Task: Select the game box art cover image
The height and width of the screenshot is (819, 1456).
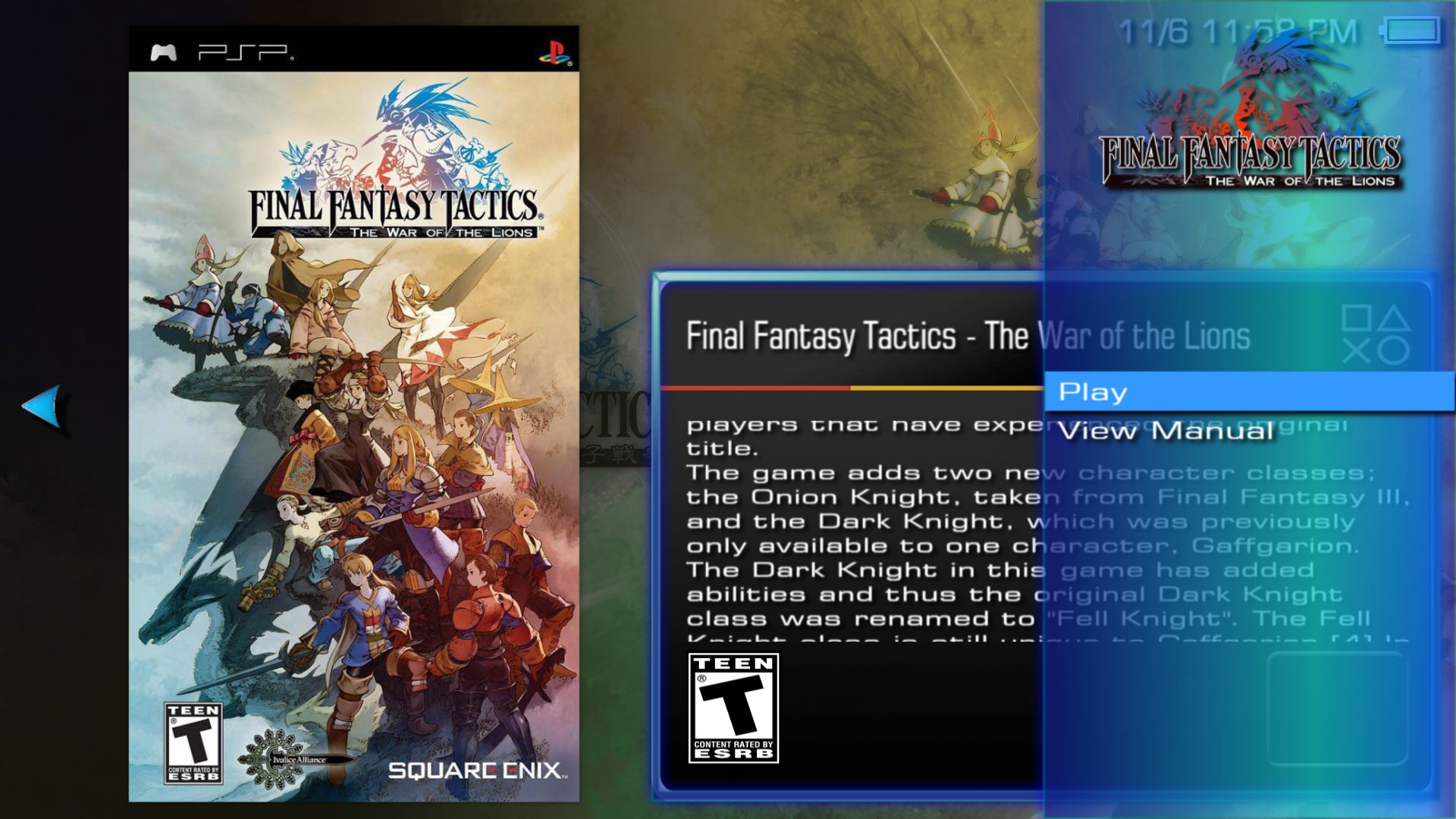Action: click(x=353, y=414)
